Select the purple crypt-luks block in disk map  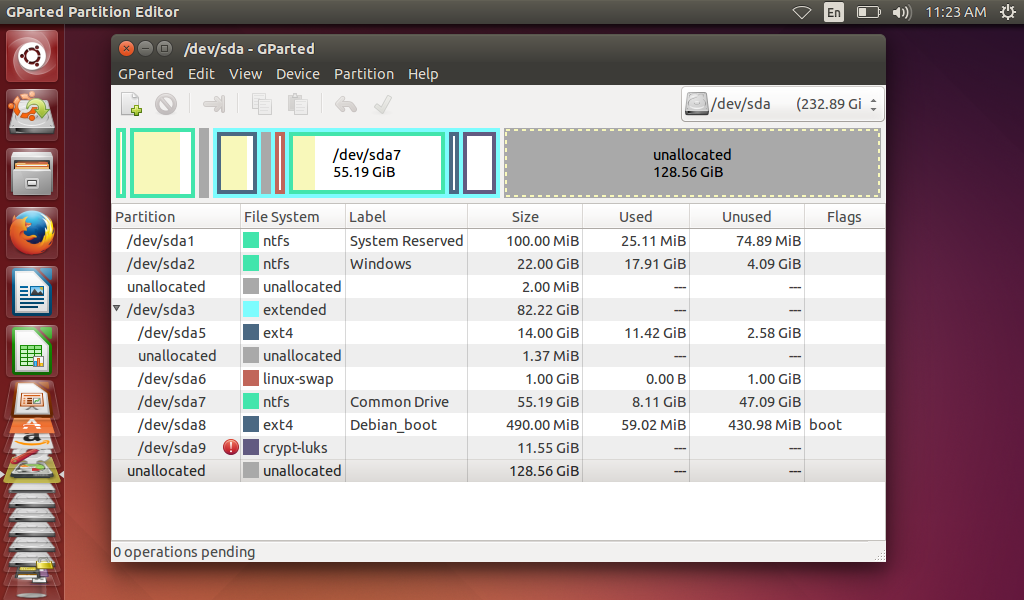tap(480, 163)
